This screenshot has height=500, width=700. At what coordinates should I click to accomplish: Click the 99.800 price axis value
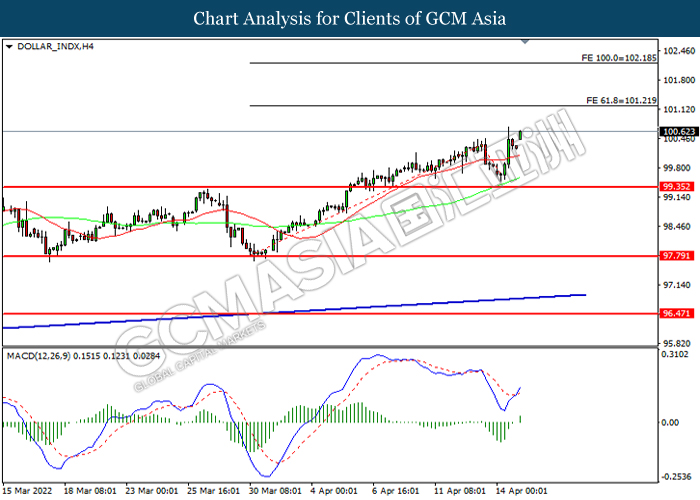coord(677,168)
